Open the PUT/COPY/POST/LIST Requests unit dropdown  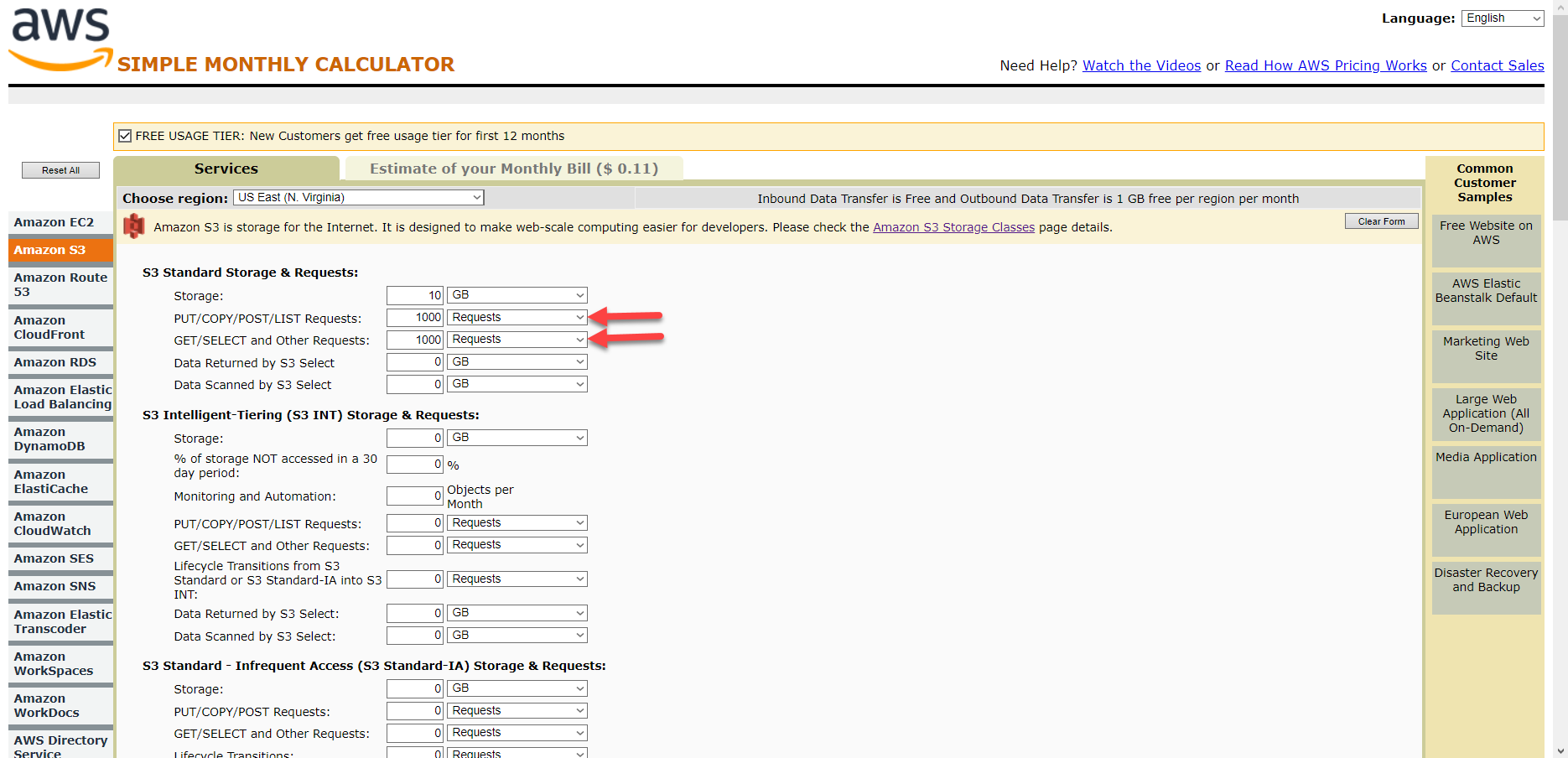pos(517,317)
